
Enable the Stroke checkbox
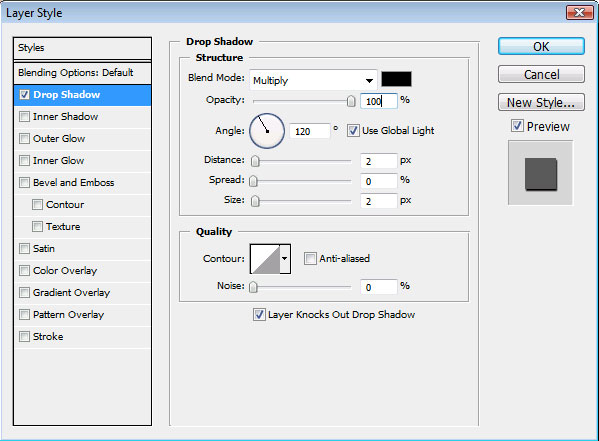[24, 337]
